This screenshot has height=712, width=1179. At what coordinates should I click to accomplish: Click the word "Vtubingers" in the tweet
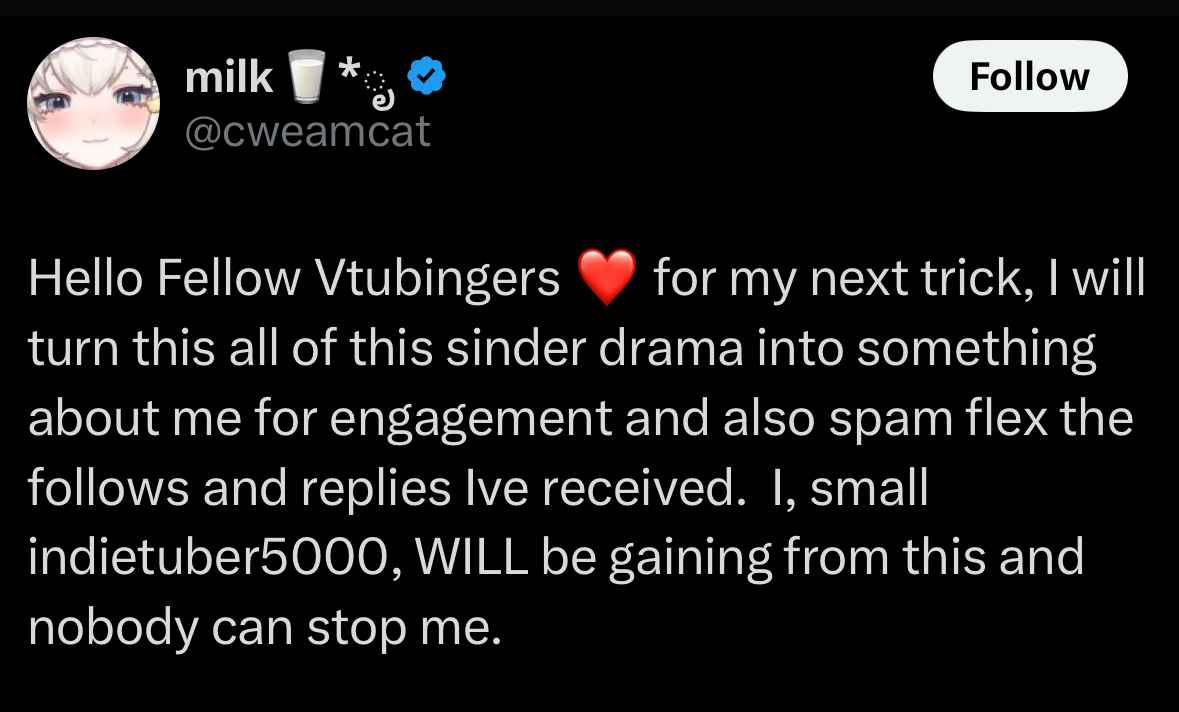tap(438, 280)
